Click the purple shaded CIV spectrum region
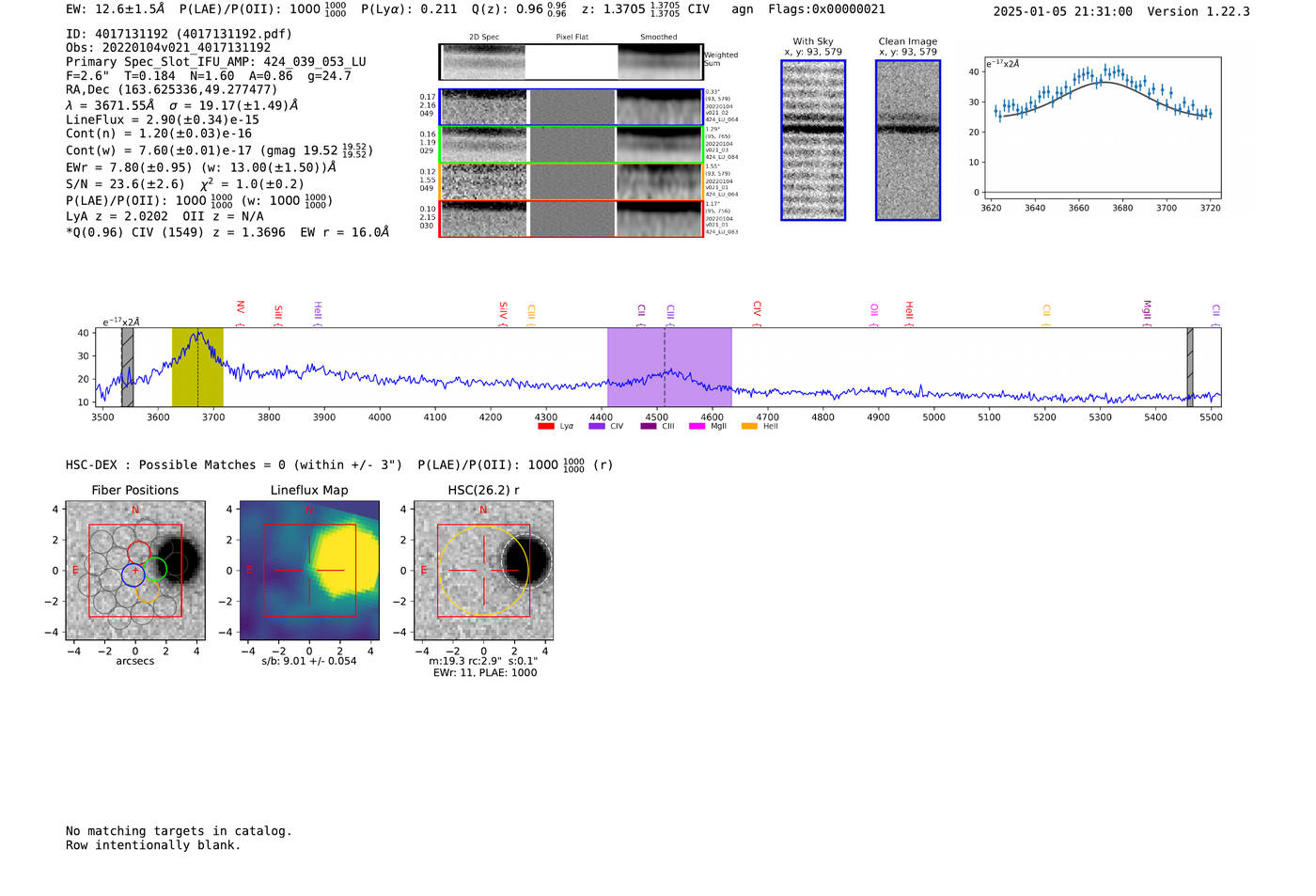This screenshot has width=1316, height=896. [x=669, y=367]
